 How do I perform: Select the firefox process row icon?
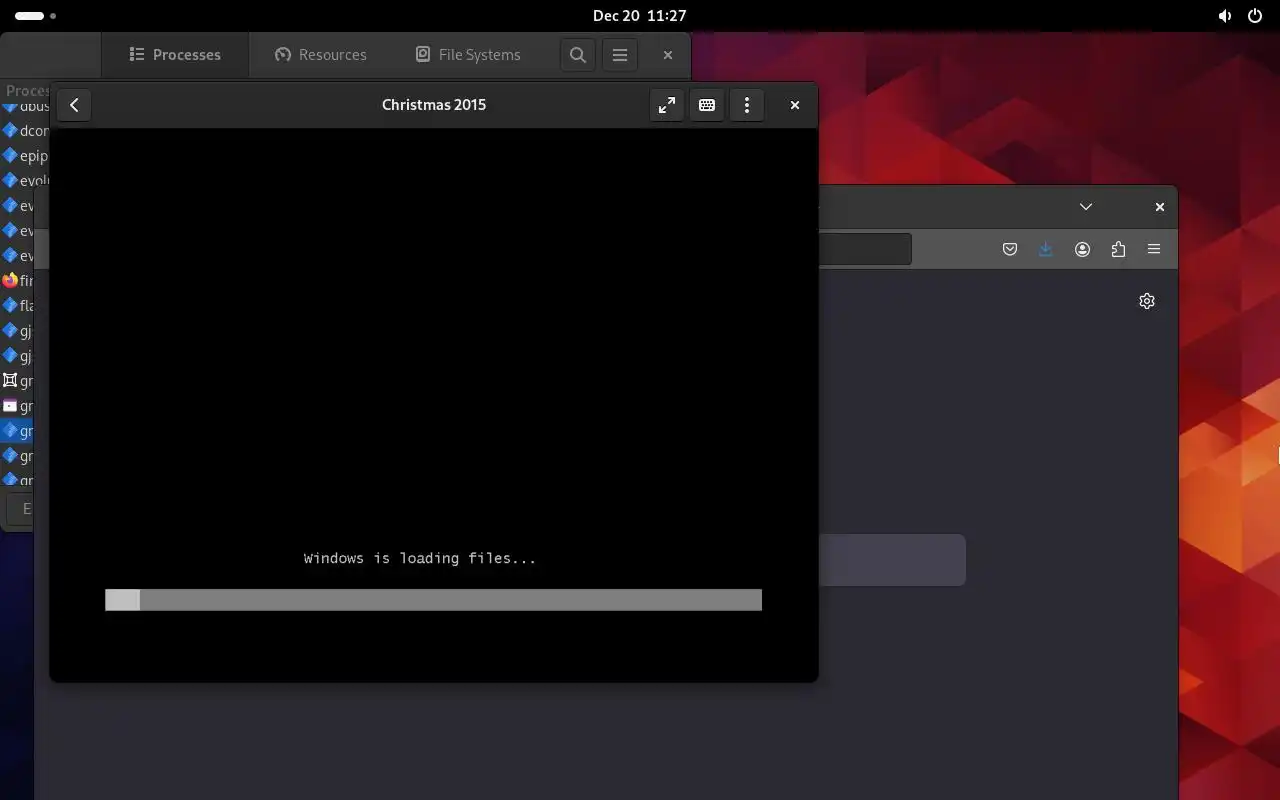tap(10, 281)
